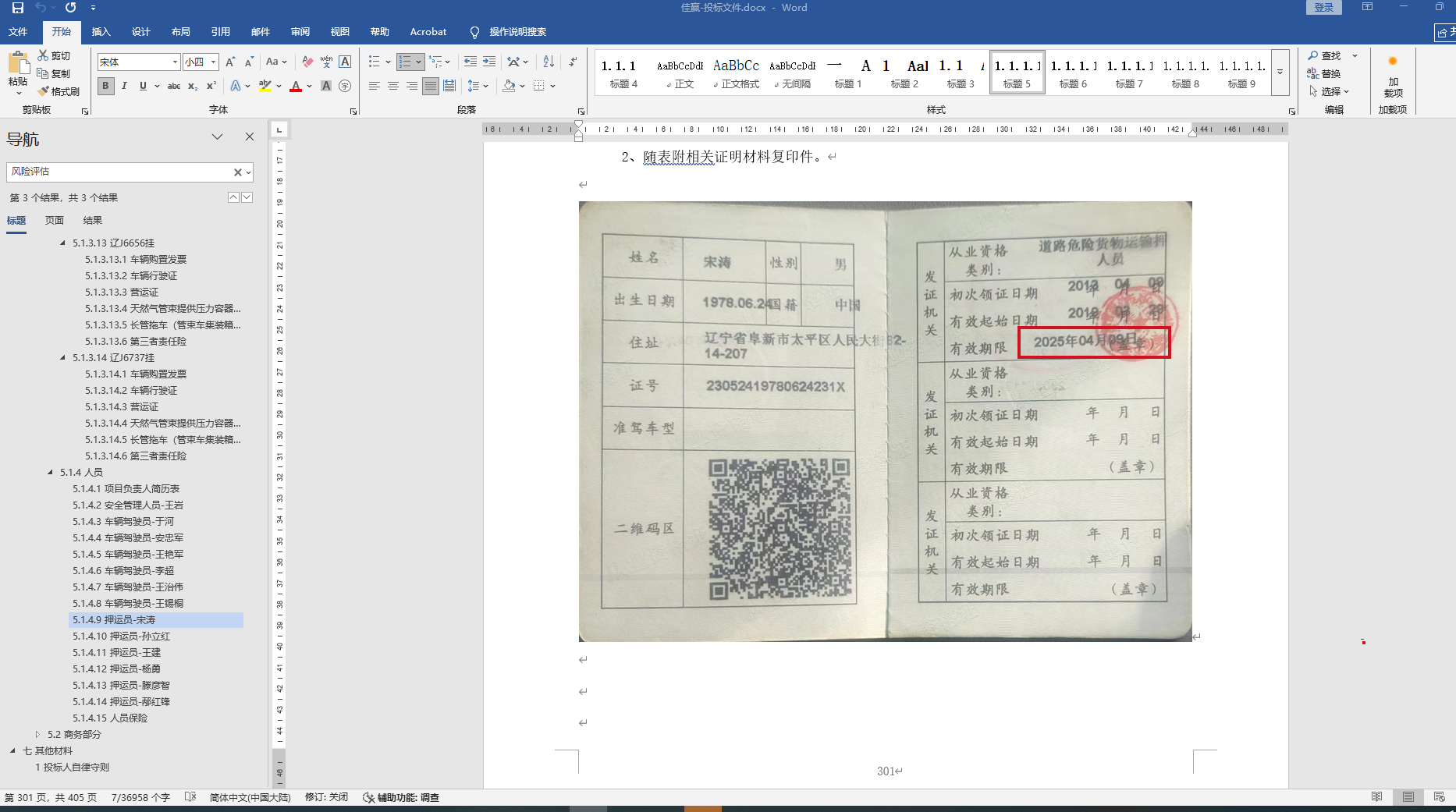Expand the 5.2 商务部分 heading in navigation
Image resolution: width=1456 pixels, height=812 pixels.
[x=37, y=734]
